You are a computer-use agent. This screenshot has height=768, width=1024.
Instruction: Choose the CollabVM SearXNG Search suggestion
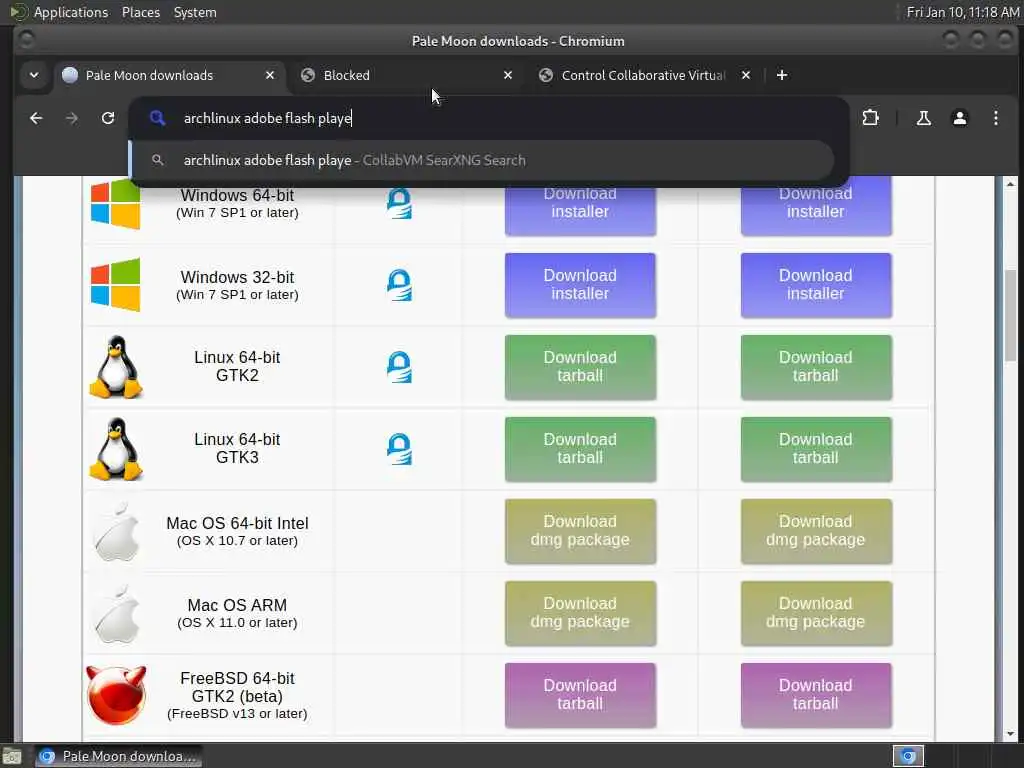click(x=483, y=160)
